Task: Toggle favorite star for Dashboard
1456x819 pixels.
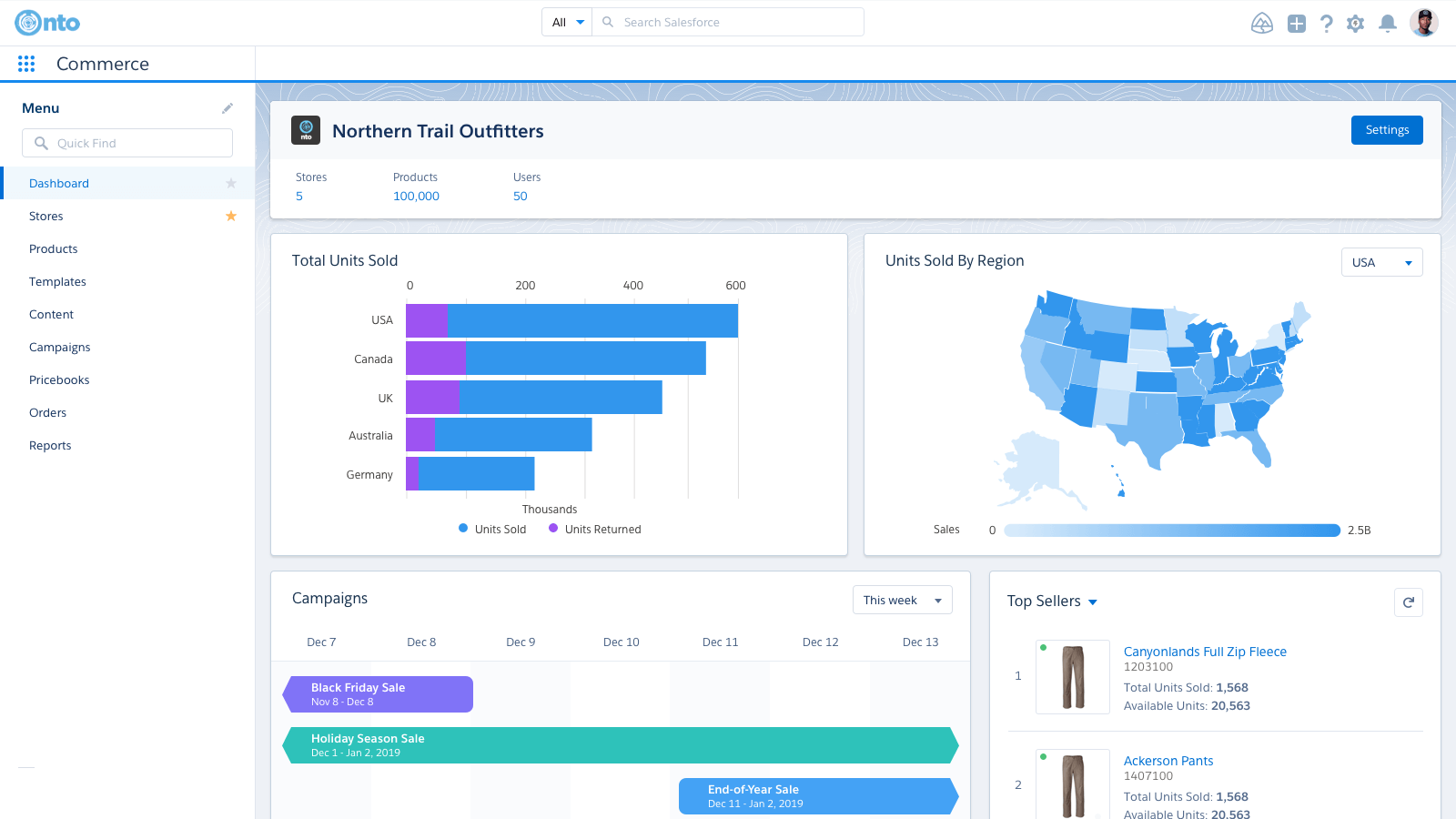Action: [231, 184]
